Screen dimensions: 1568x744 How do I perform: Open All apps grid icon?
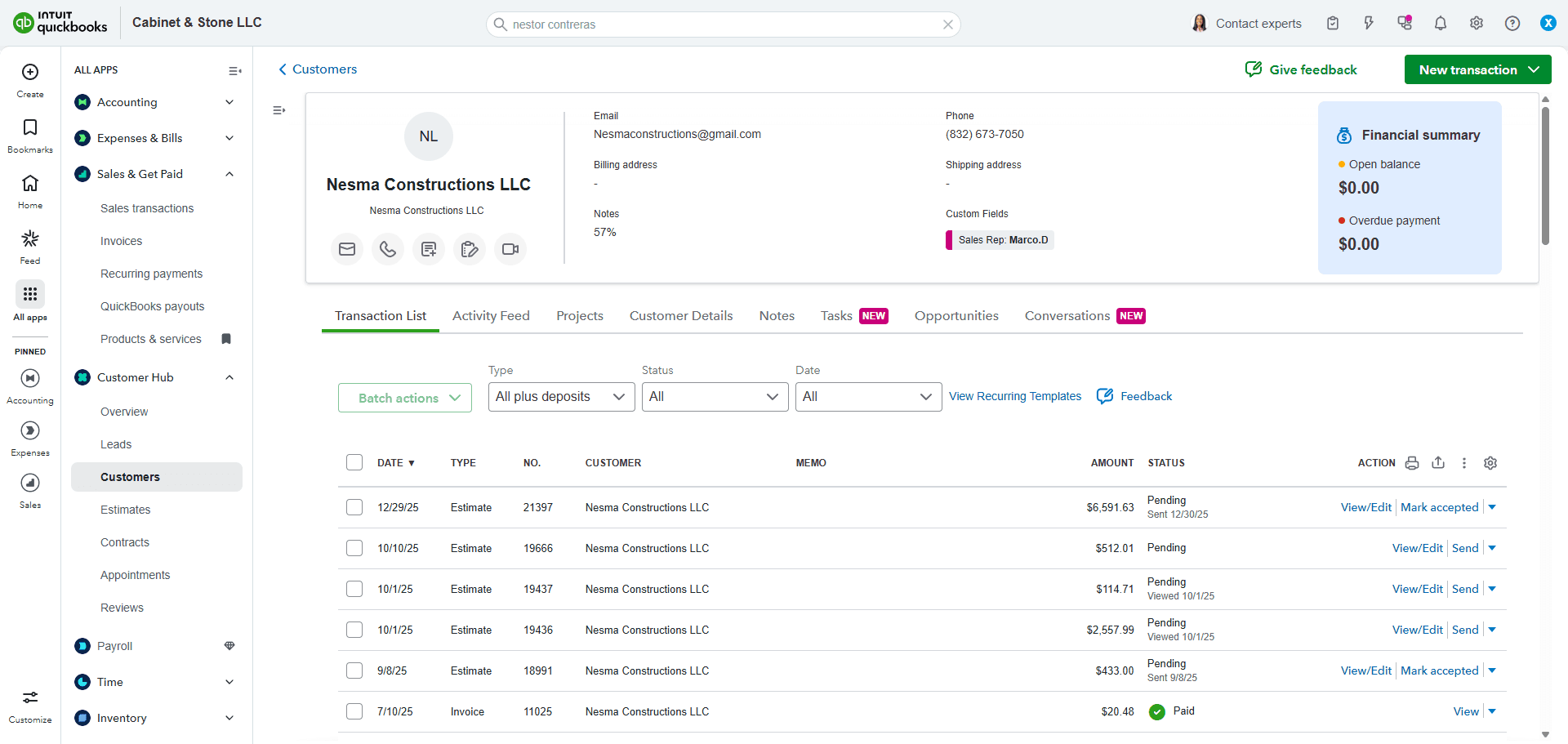click(30, 294)
